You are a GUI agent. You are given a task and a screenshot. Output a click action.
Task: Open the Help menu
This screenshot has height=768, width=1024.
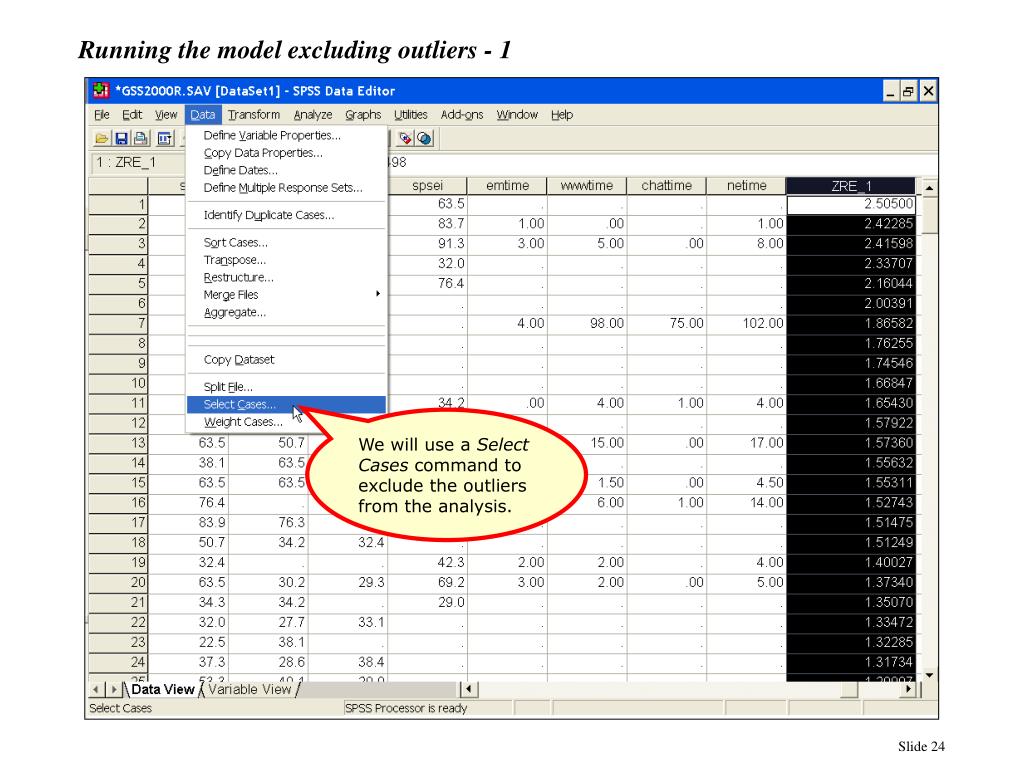562,115
